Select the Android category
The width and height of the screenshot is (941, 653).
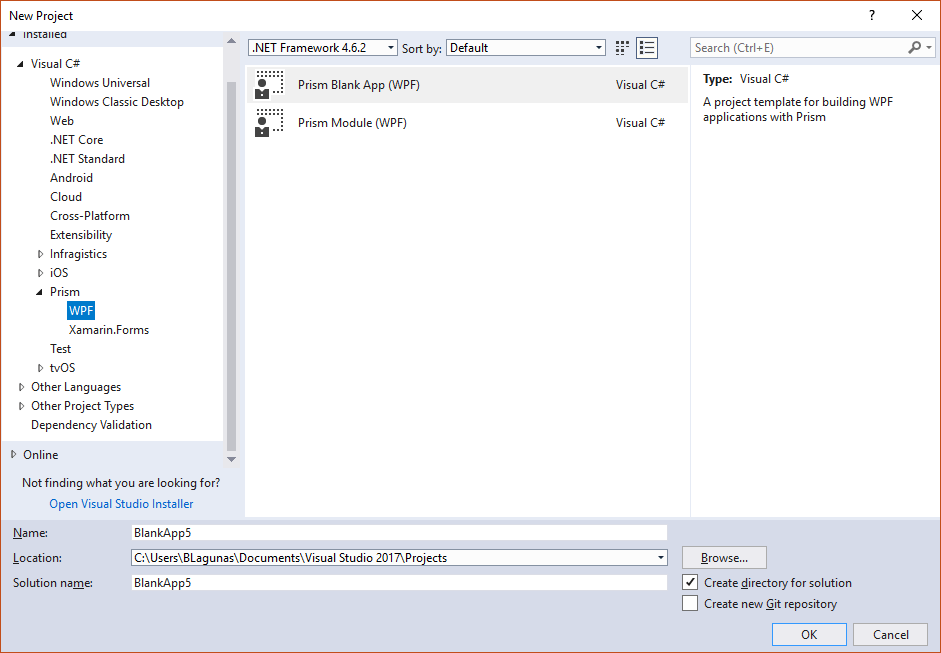[71, 178]
